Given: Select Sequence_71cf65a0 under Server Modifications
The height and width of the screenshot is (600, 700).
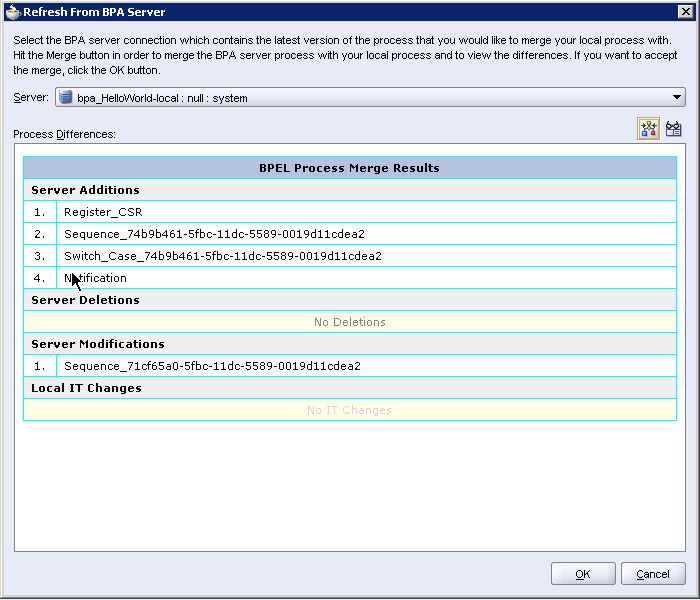Looking at the screenshot, I should tap(212, 366).
